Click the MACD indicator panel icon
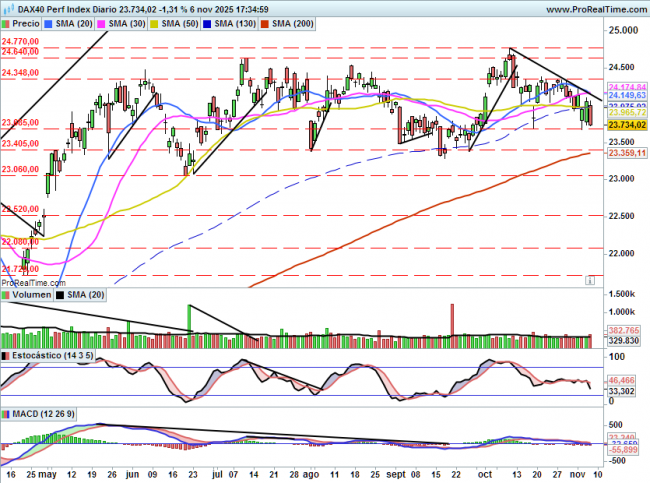The height and width of the screenshot is (483, 650). (x=7, y=413)
